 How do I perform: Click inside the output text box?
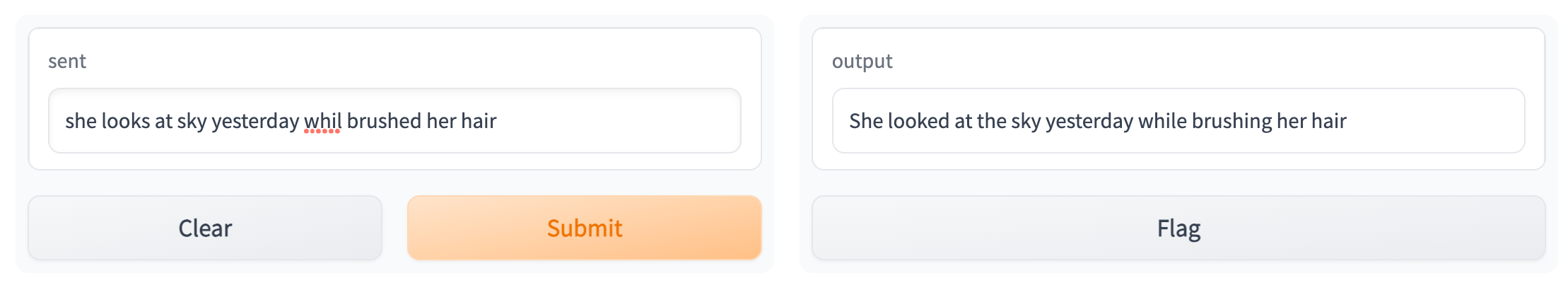(1428, 121)
